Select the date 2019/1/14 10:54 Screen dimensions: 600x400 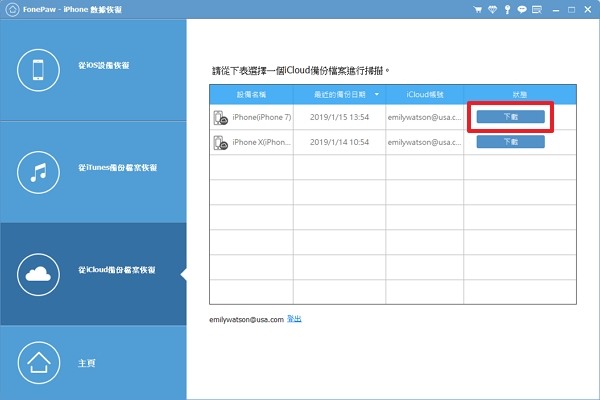click(x=339, y=142)
